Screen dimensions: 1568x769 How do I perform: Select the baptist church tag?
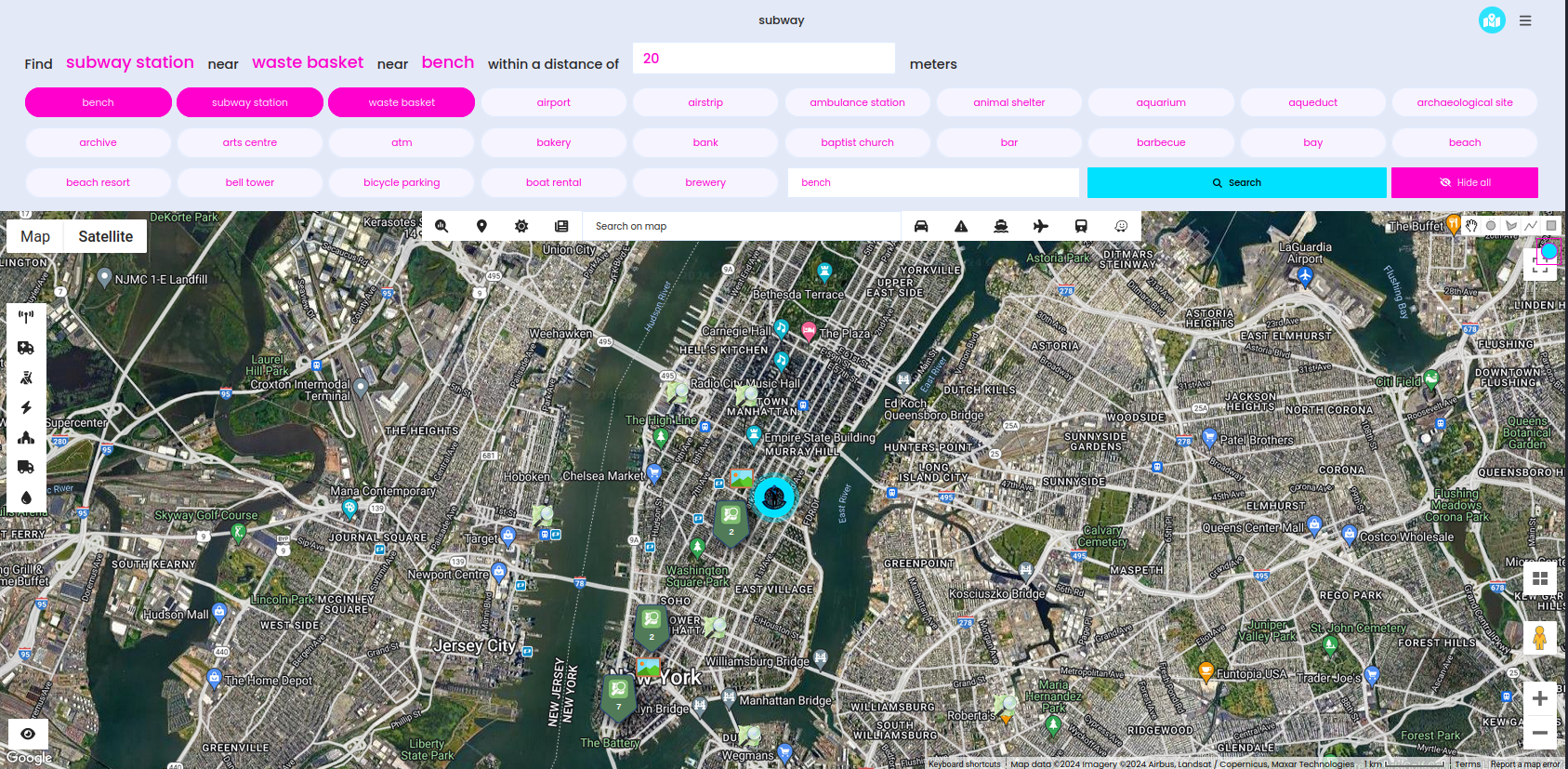pyautogui.click(x=857, y=142)
